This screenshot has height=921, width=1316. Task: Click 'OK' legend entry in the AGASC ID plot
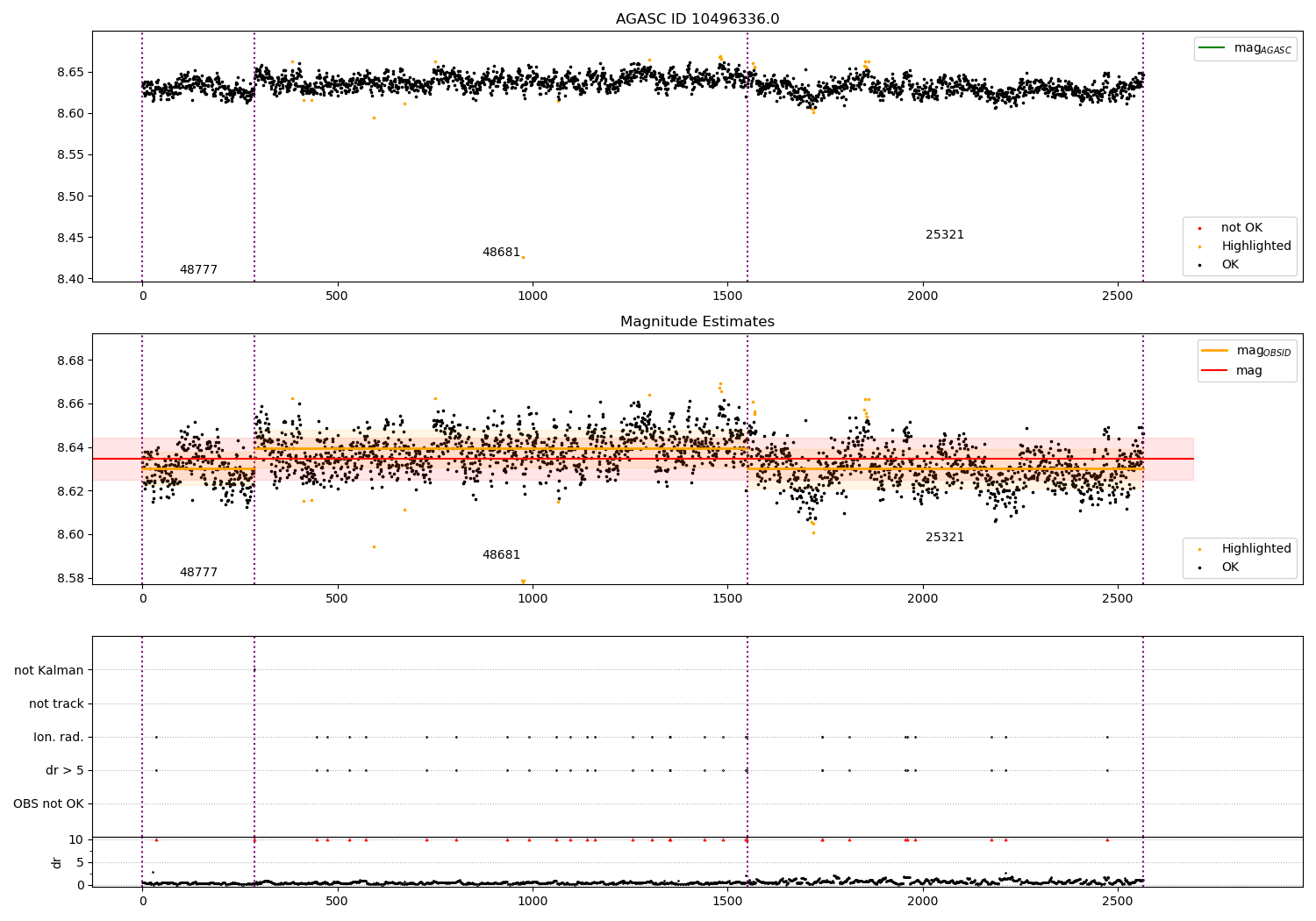coord(1230,265)
